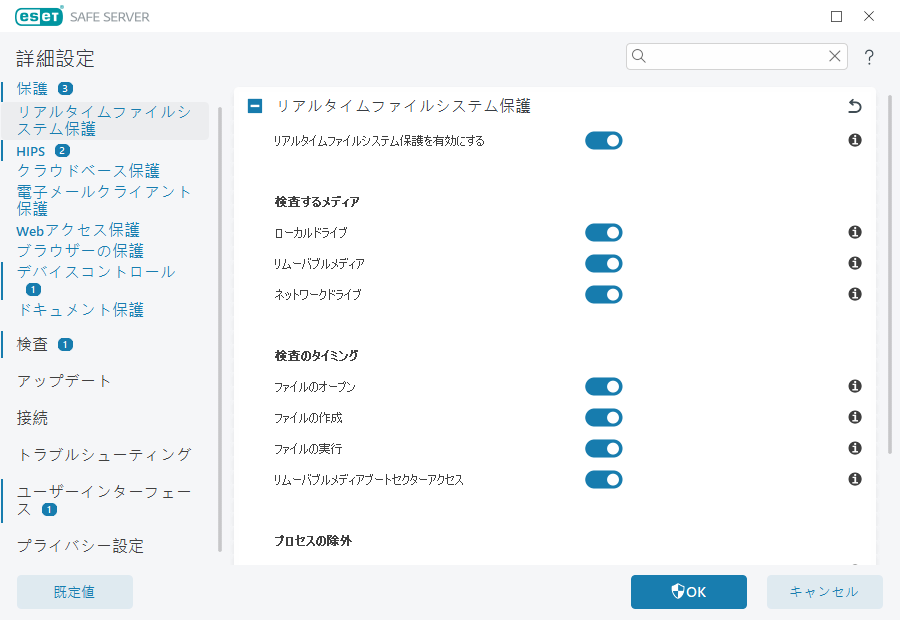900x620 pixels.
Task: Click the info icon next to ファイルの作成
Action: pos(855,417)
